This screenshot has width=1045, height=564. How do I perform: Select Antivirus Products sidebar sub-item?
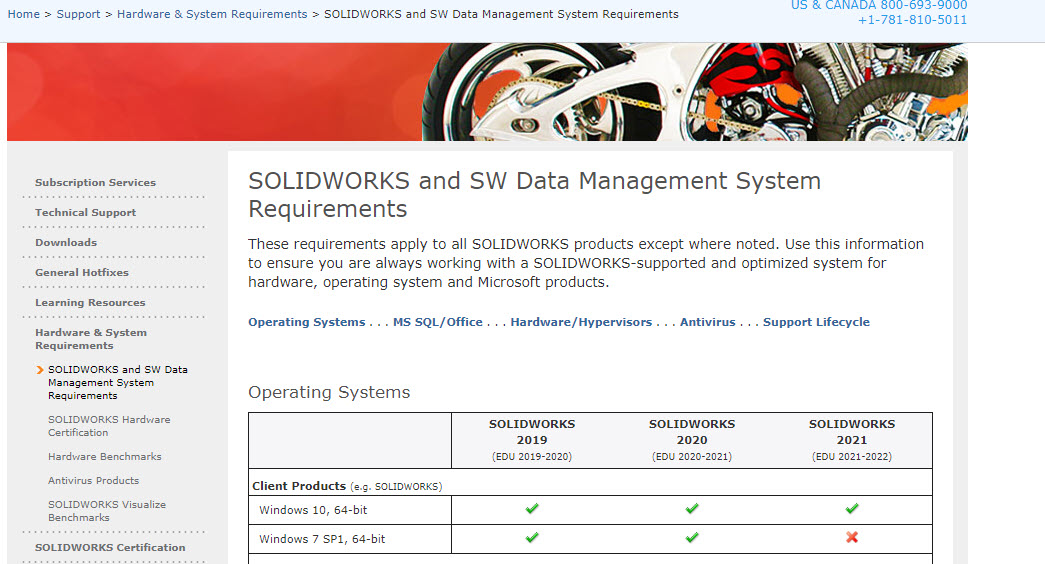click(94, 481)
